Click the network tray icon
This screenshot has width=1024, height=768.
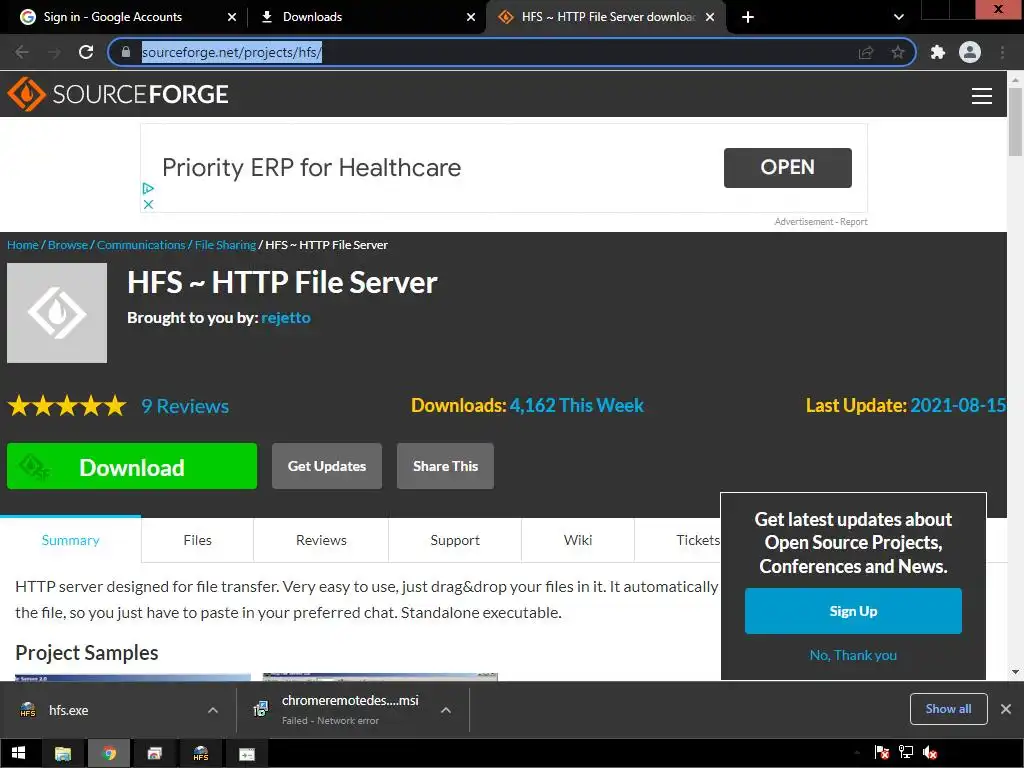tap(906, 753)
